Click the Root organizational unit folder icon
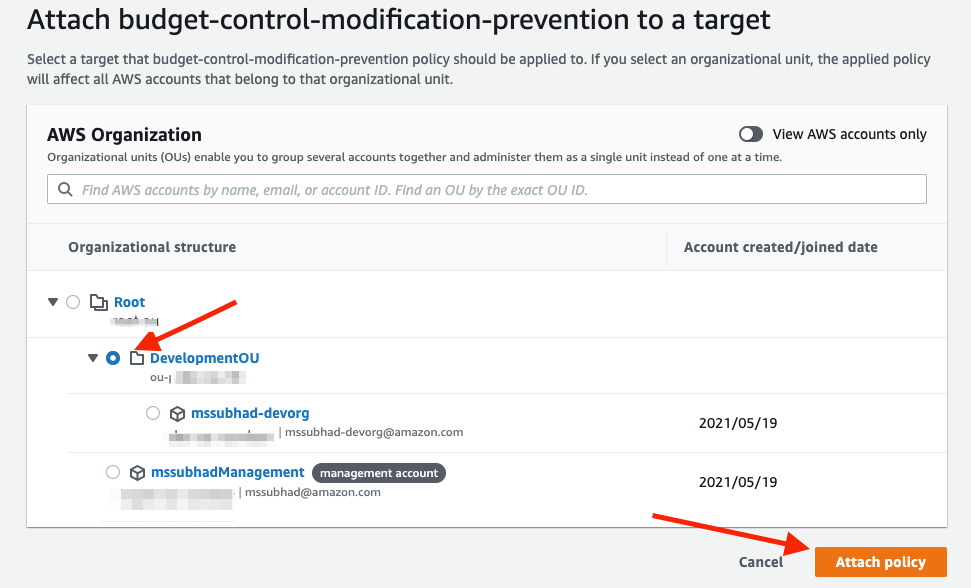Image resolution: width=971 pixels, height=588 pixels. 98,301
